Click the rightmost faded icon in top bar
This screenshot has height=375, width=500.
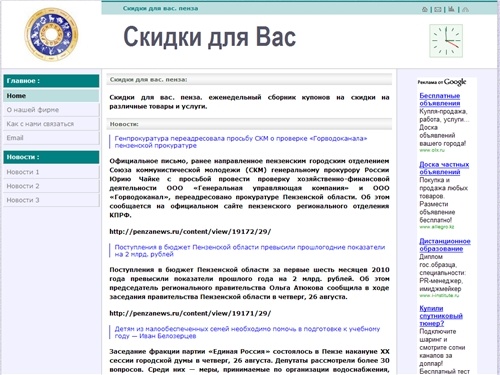coord(465,10)
